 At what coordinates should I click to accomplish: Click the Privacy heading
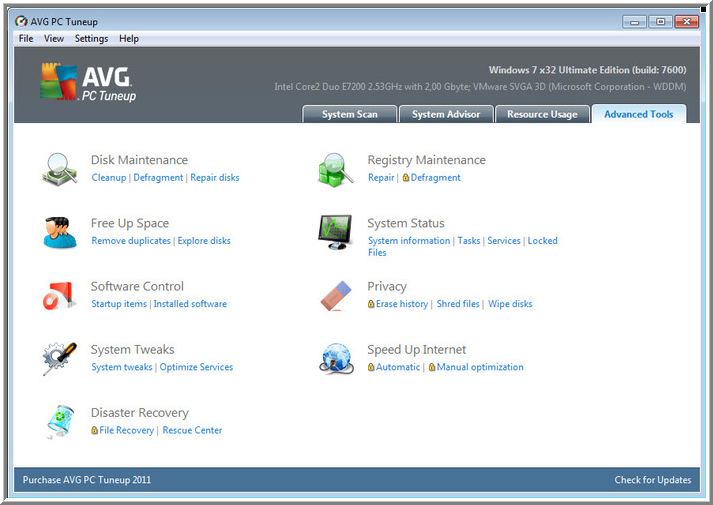pos(387,287)
